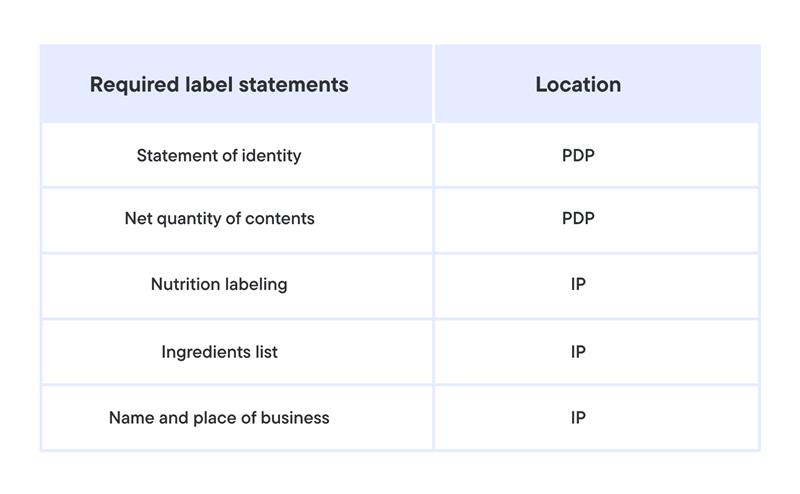Click PDP in the Statement of identity row
The width and height of the screenshot is (800, 494).
pyautogui.click(x=578, y=156)
